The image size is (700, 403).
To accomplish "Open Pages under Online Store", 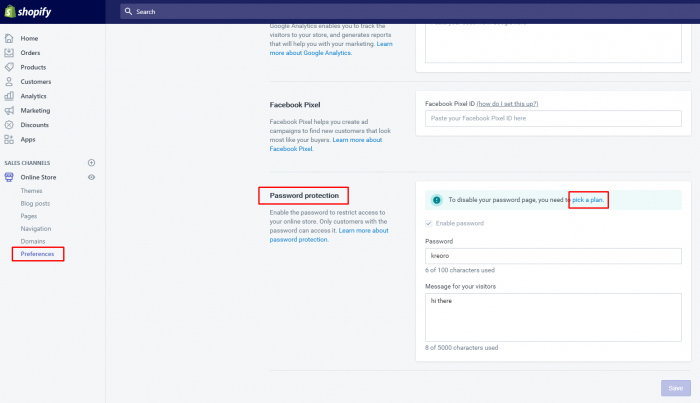I will (29, 216).
